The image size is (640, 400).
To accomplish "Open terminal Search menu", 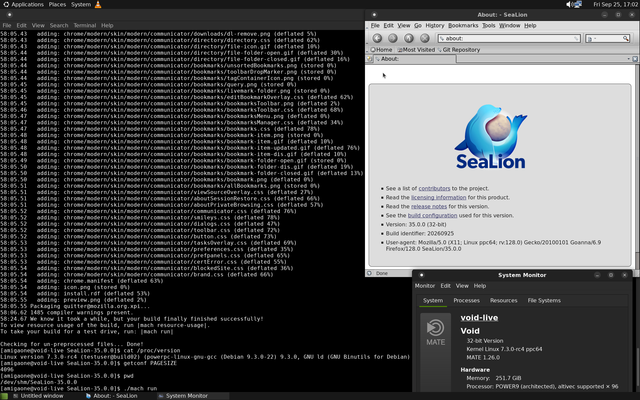I will tap(59, 25).
